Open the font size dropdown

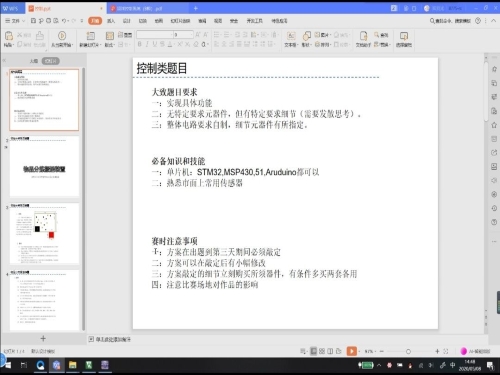183,34
